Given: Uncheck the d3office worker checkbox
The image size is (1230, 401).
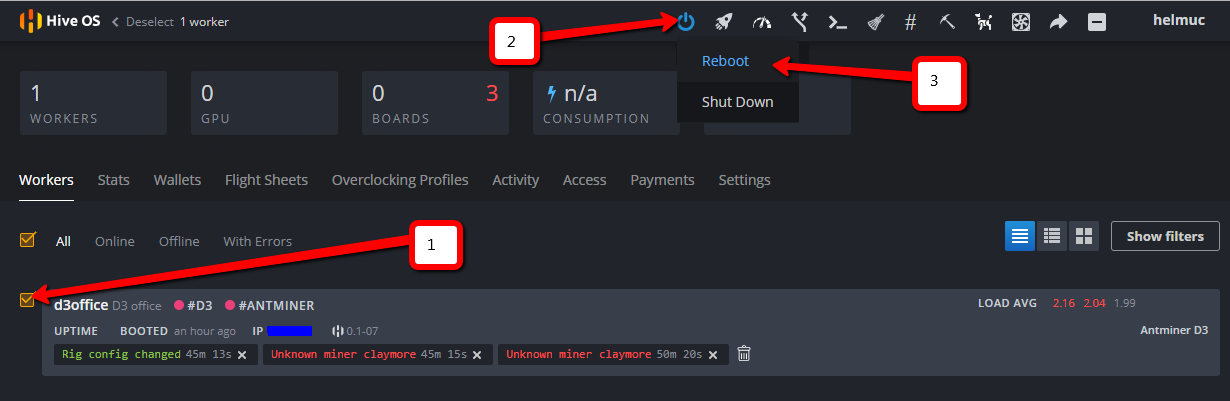Looking at the screenshot, I should click(28, 299).
